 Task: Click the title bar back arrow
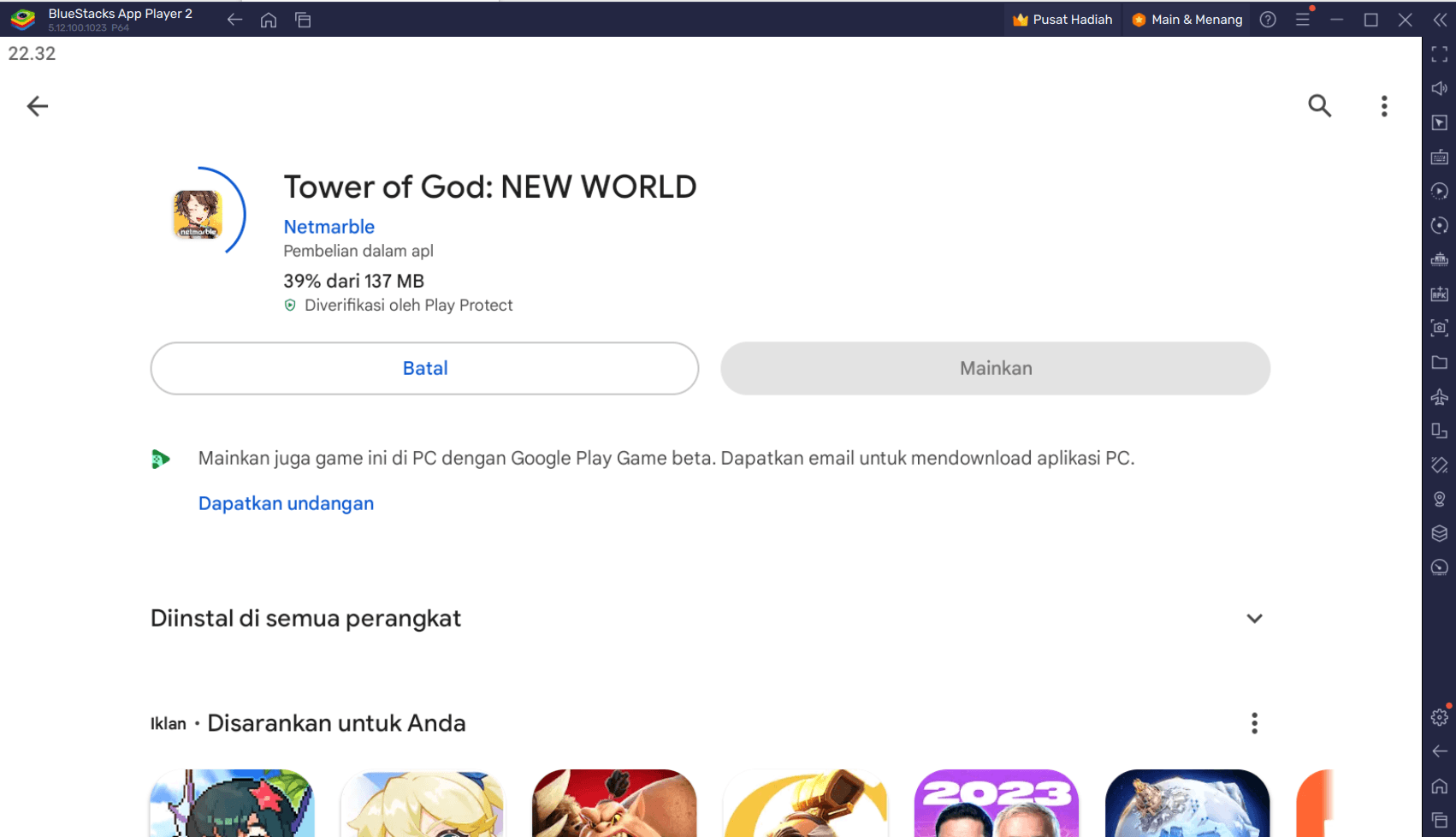tap(234, 20)
